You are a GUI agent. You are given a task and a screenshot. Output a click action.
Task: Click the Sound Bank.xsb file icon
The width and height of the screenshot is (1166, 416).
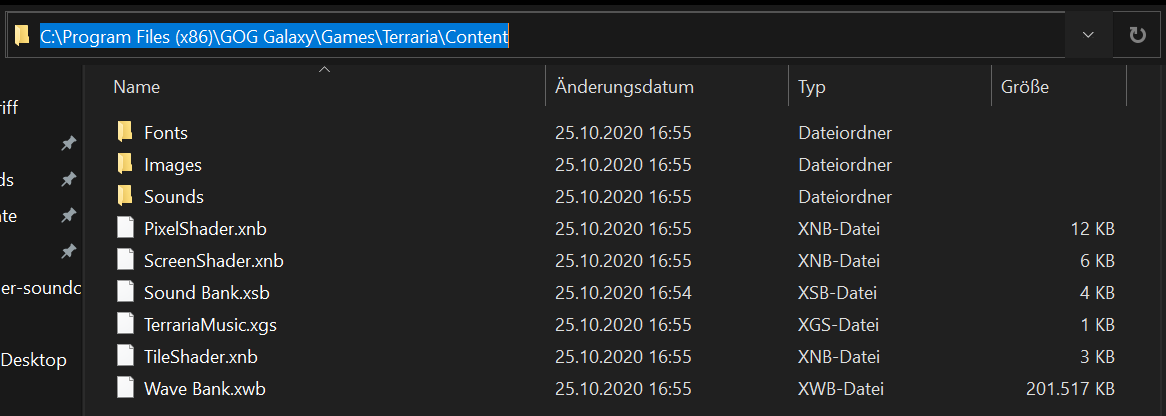click(x=125, y=292)
